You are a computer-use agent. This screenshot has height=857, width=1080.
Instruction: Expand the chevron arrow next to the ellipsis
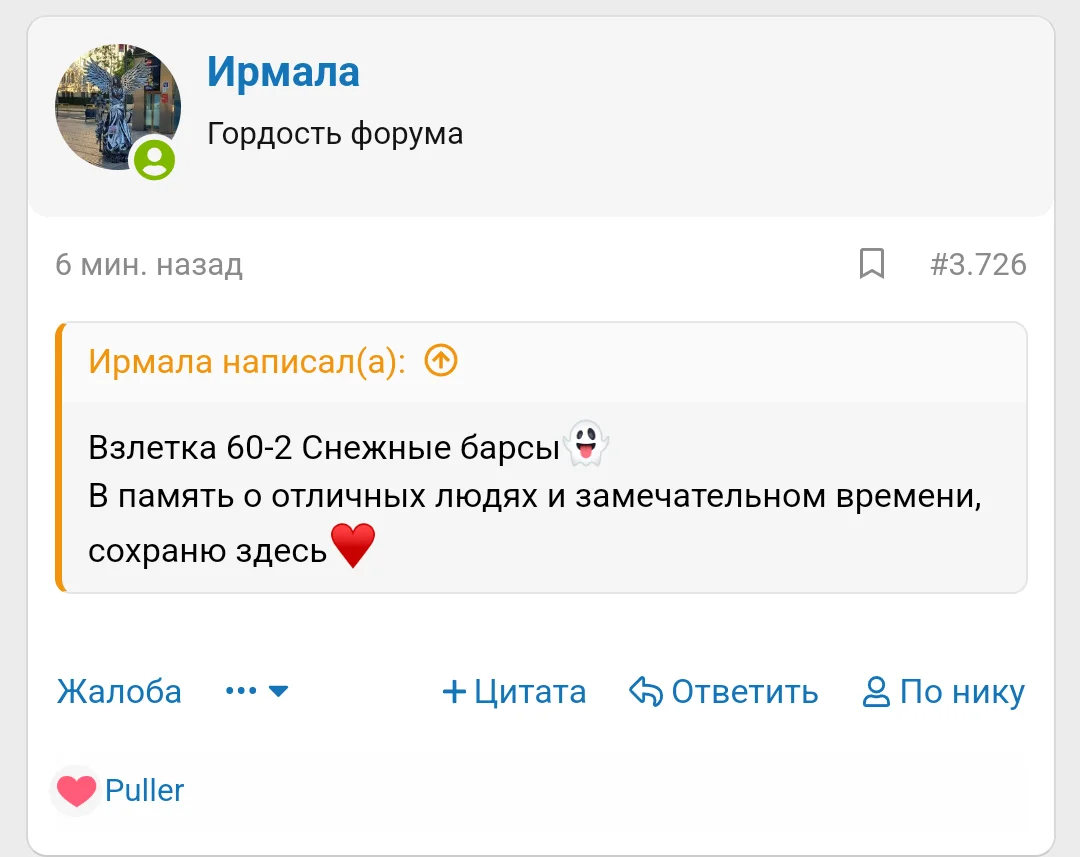[279, 691]
